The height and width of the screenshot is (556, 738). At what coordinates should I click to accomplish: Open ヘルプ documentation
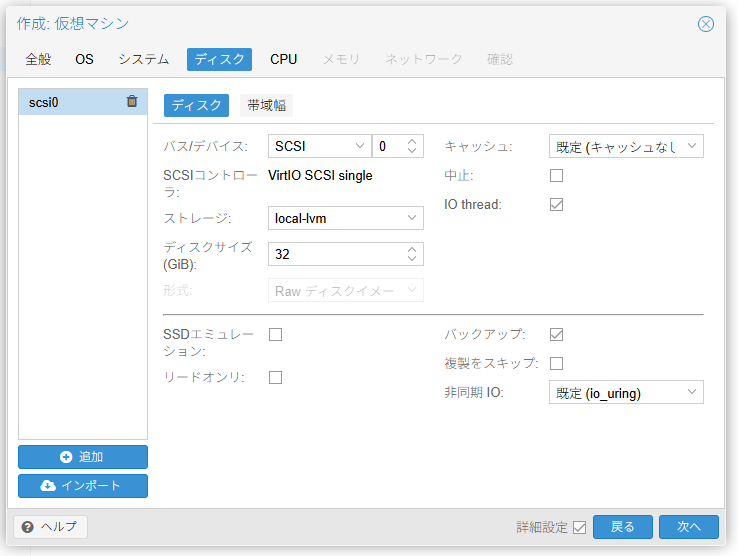51,527
